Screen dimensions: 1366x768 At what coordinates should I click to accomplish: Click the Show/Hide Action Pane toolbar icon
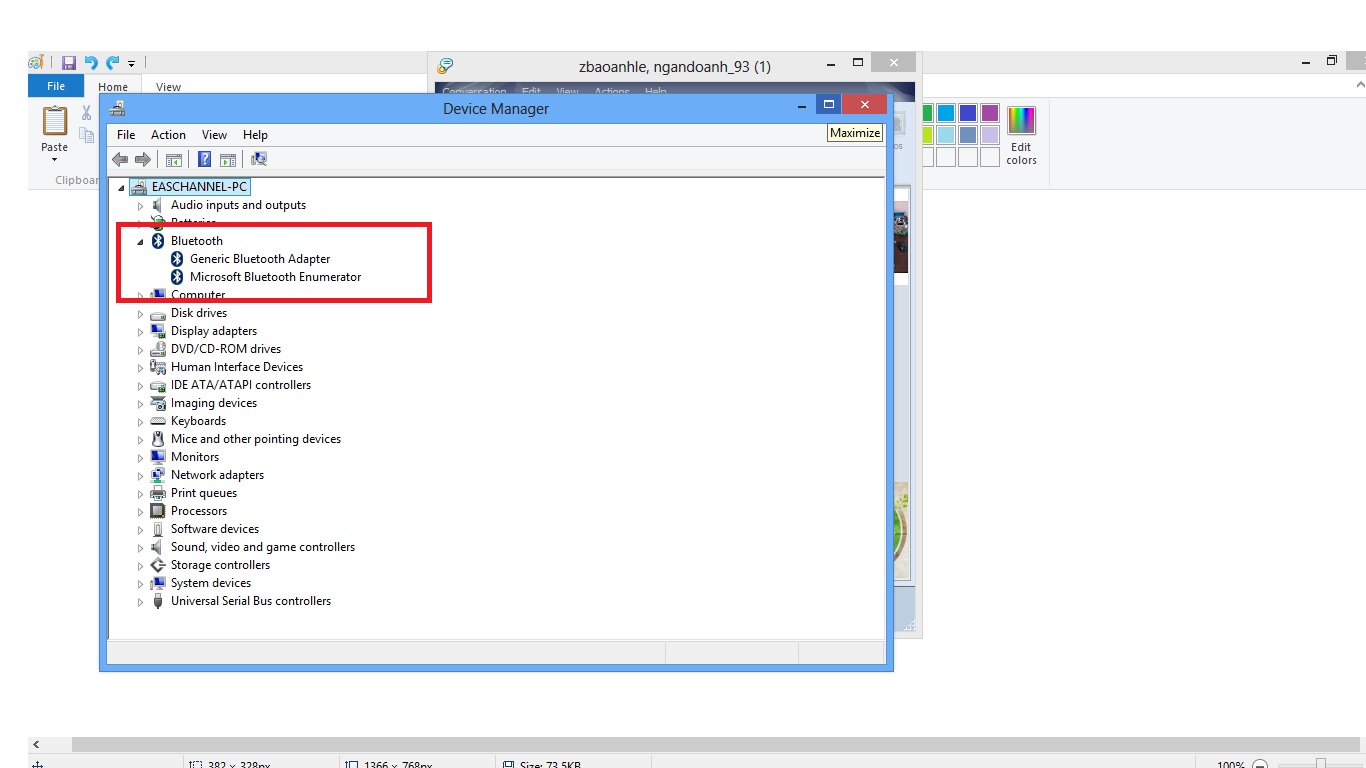pos(228,159)
